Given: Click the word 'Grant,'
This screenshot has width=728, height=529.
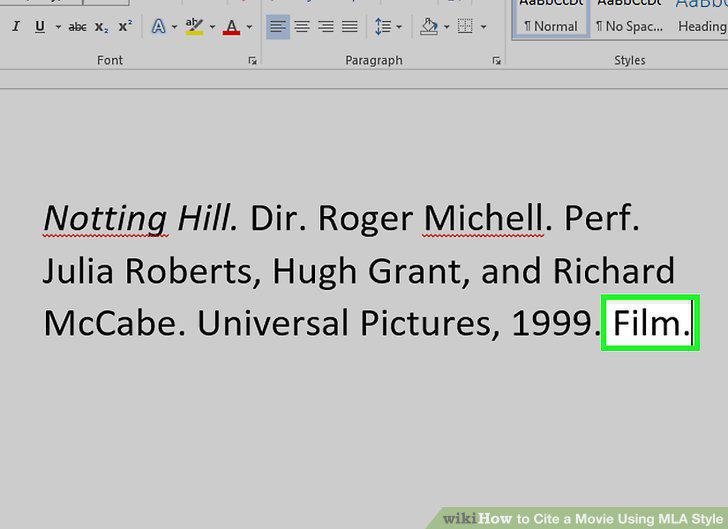Looking at the screenshot, I should tap(419, 271).
